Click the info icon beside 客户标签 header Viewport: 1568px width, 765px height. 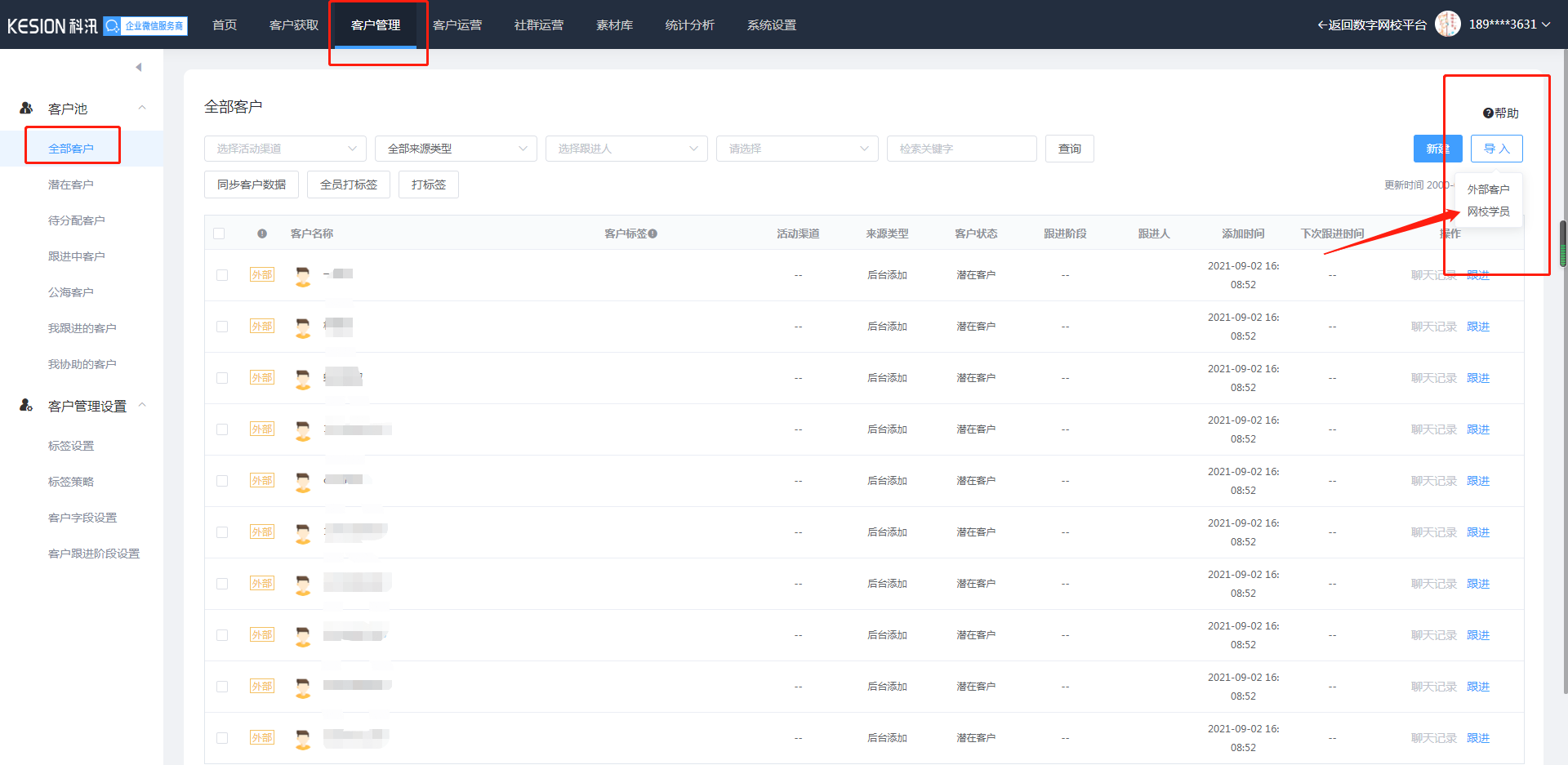[x=653, y=234]
